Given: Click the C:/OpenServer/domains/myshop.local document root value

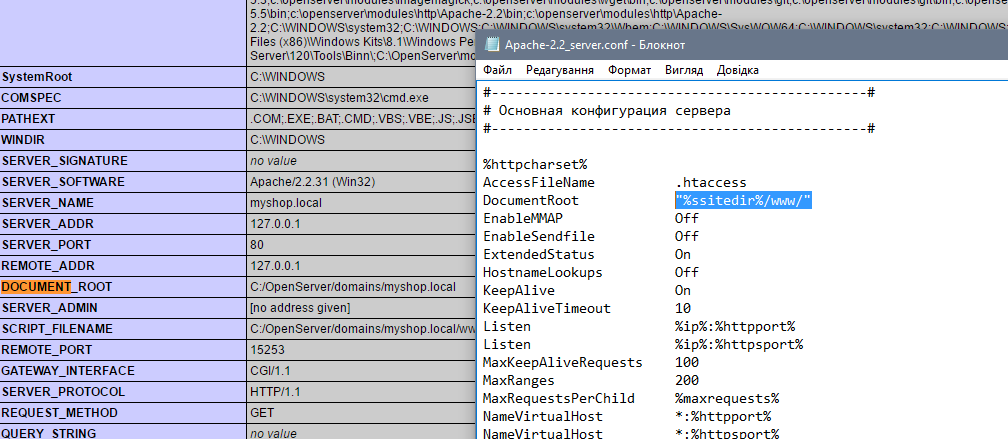Looking at the screenshot, I should point(352,287).
